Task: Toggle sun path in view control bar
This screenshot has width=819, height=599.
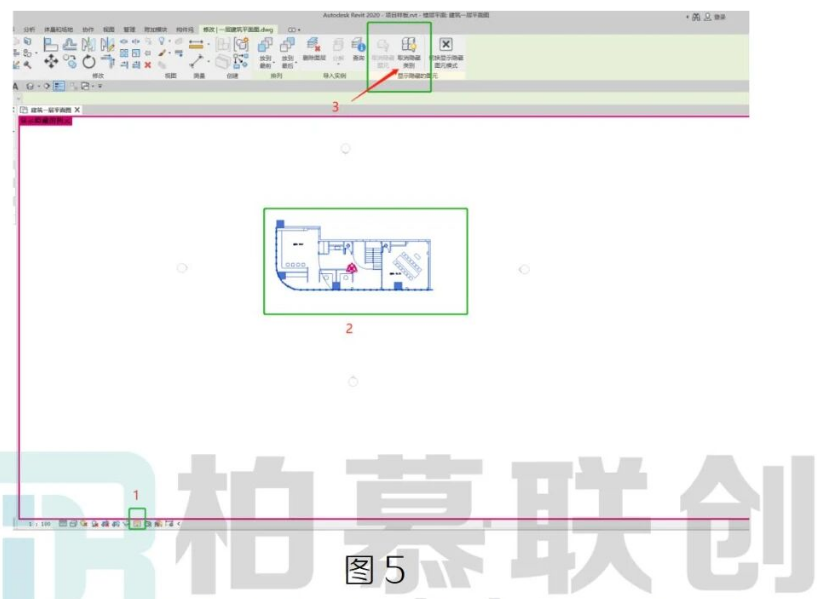Action: tap(84, 524)
